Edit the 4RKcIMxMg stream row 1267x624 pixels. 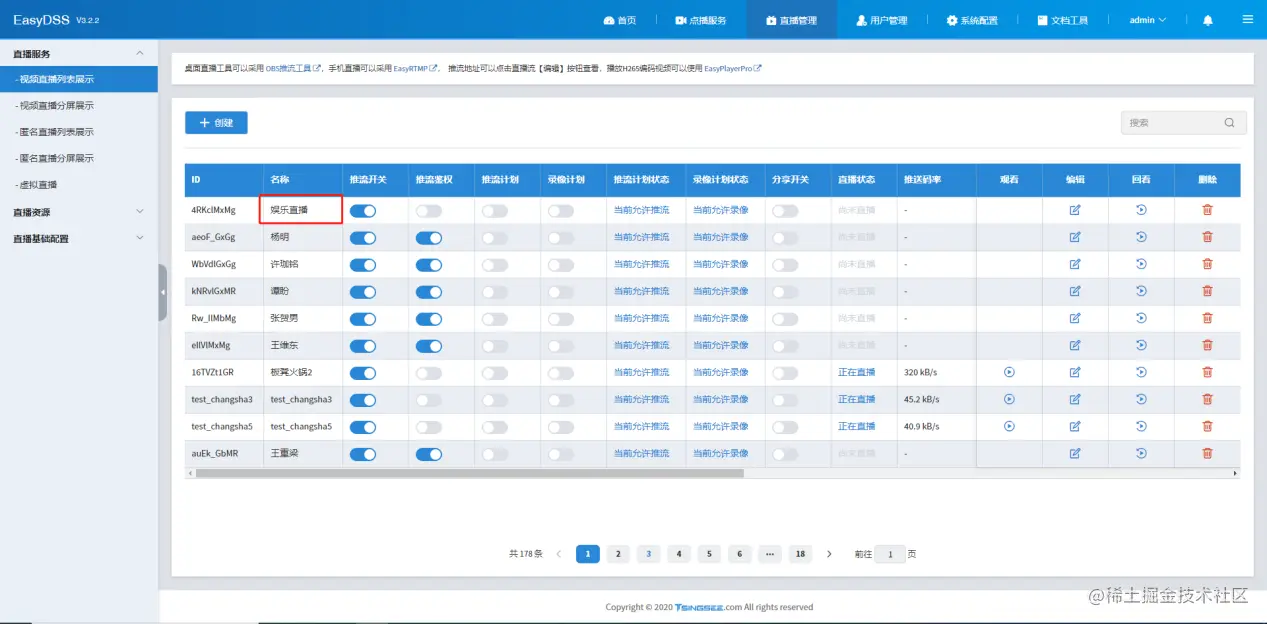pos(1075,210)
